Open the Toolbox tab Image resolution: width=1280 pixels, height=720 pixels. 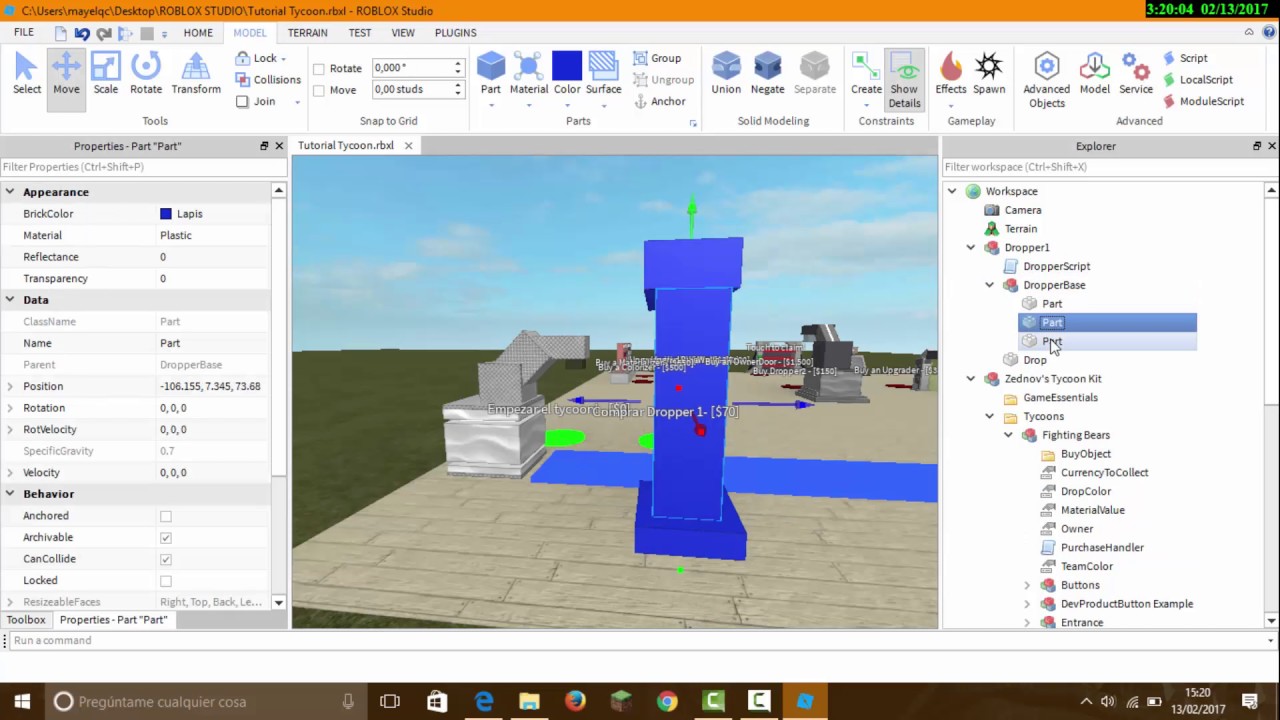tap(26, 620)
